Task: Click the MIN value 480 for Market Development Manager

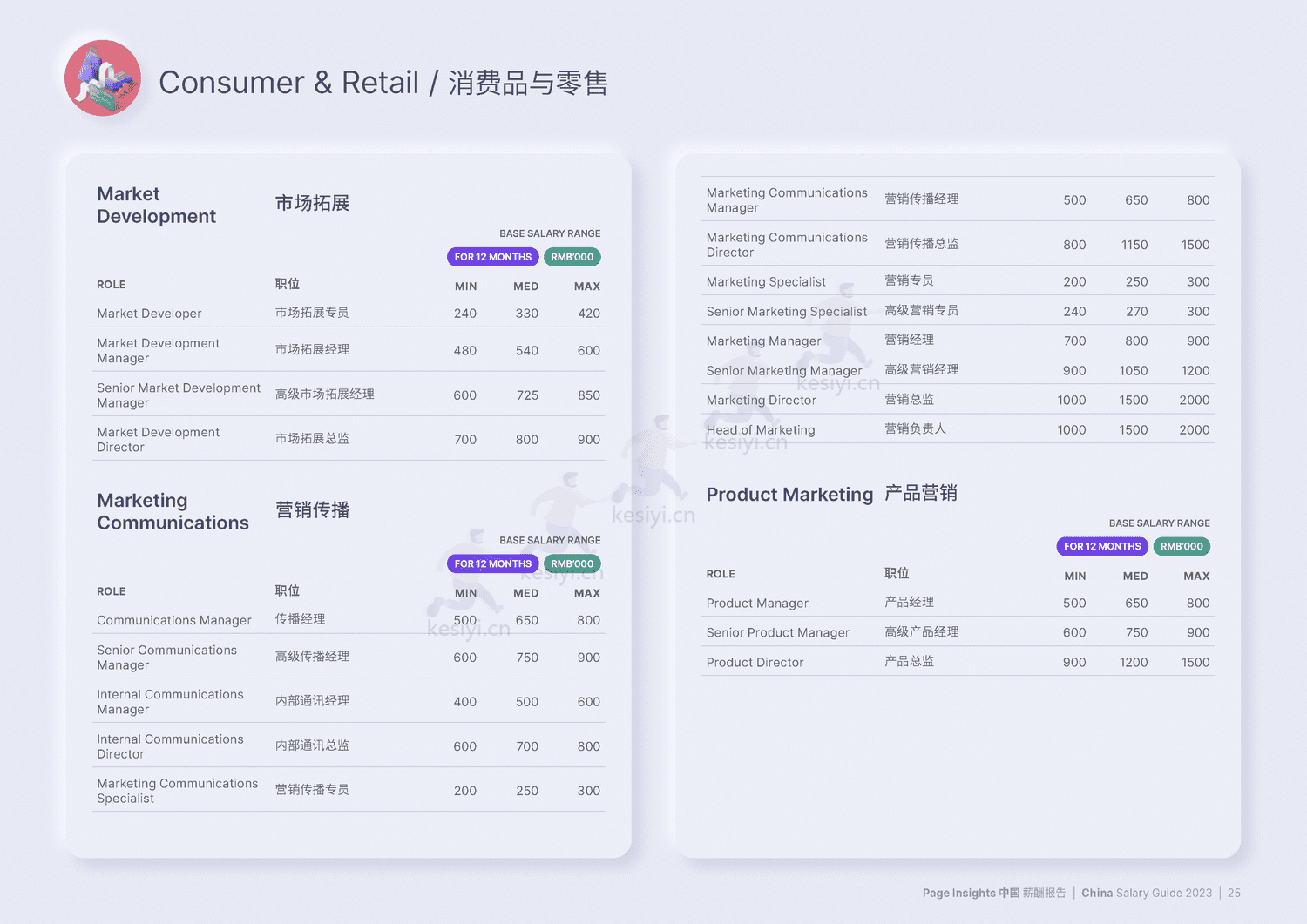Action: click(465, 351)
